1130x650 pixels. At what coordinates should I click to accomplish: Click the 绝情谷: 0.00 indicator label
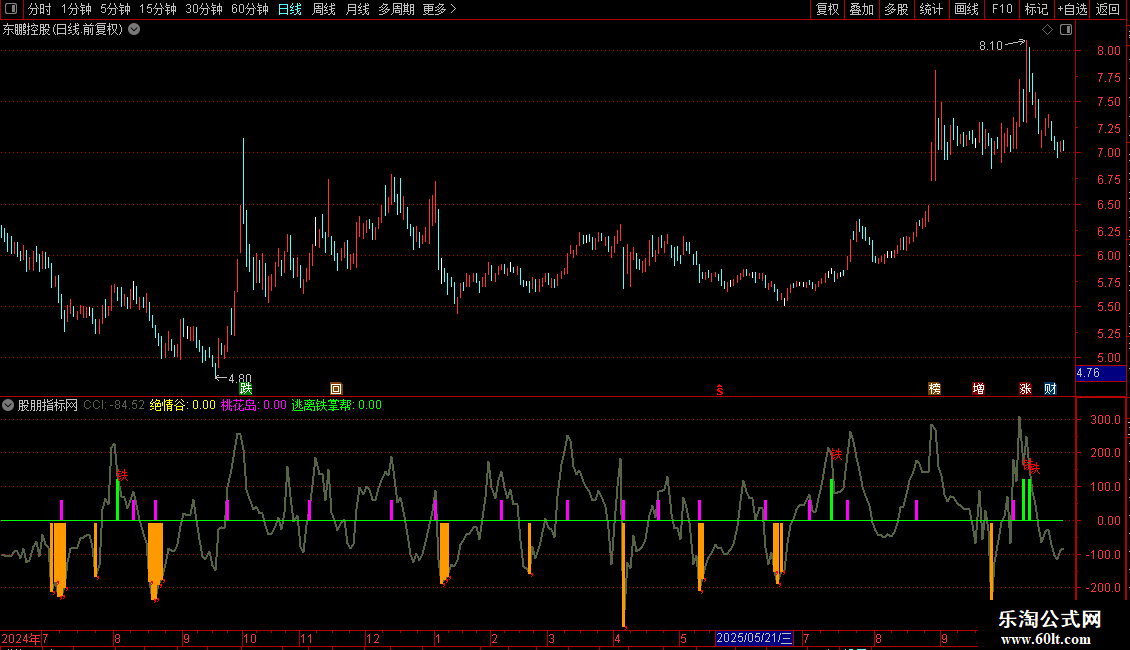pos(182,405)
